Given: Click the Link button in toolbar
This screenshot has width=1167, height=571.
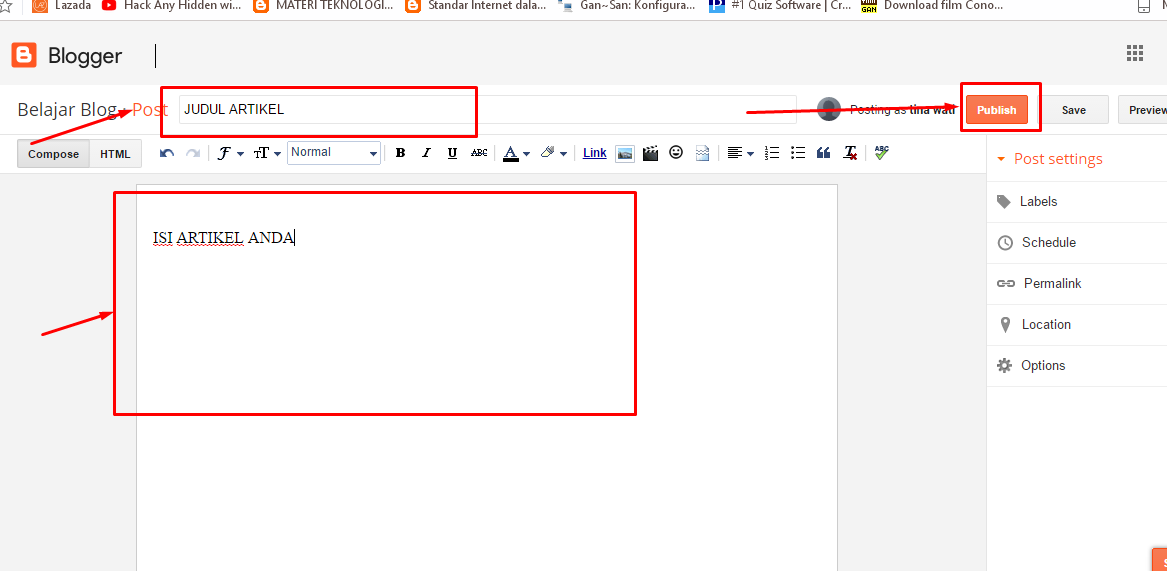Looking at the screenshot, I should coord(595,153).
